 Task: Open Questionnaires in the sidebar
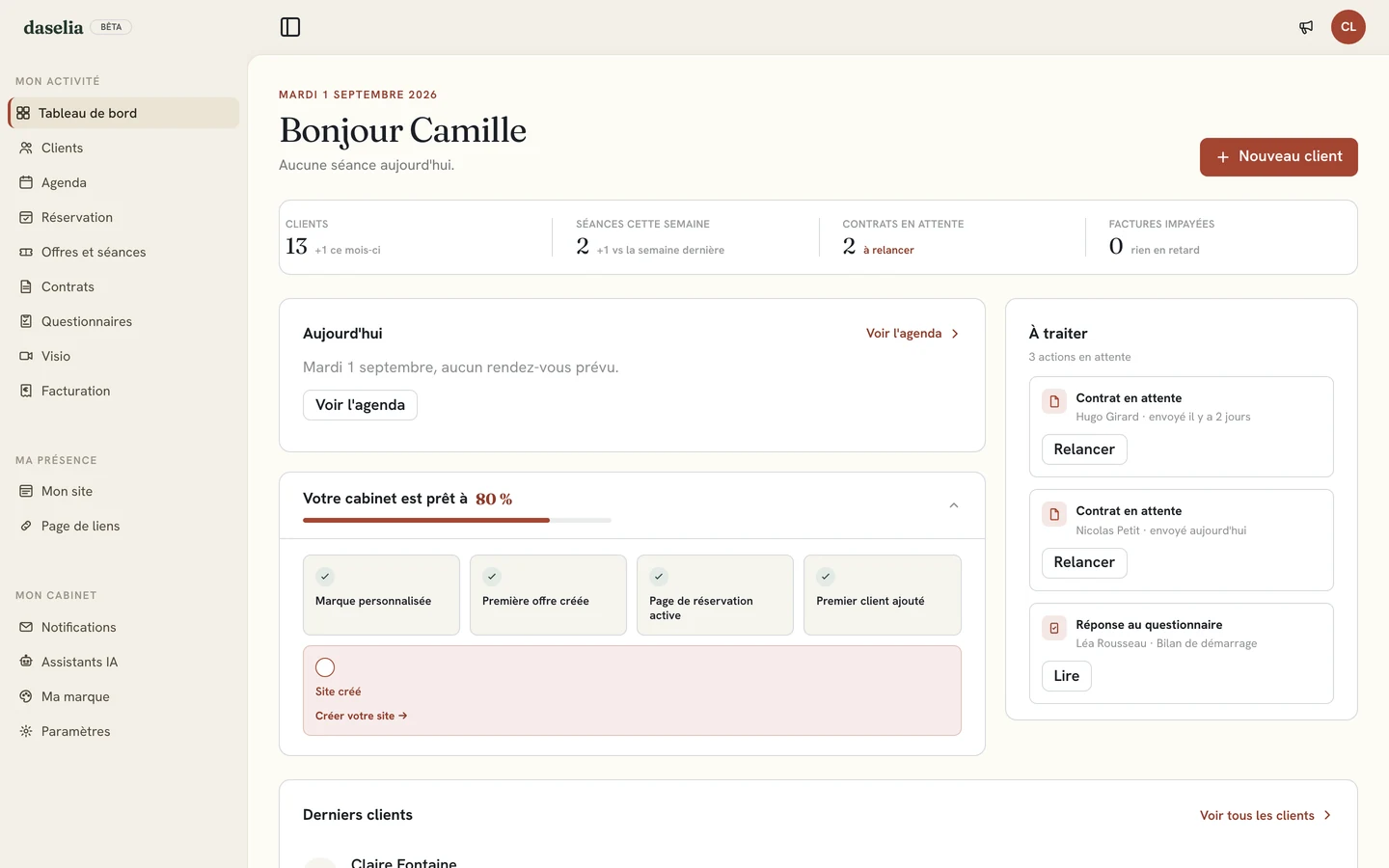pos(123,321)
